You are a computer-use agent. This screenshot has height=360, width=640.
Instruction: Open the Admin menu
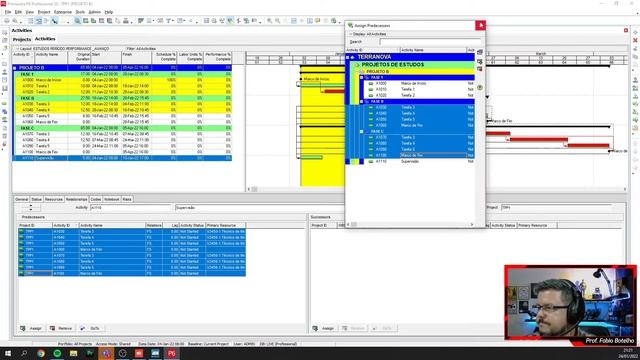click(95, 12)
